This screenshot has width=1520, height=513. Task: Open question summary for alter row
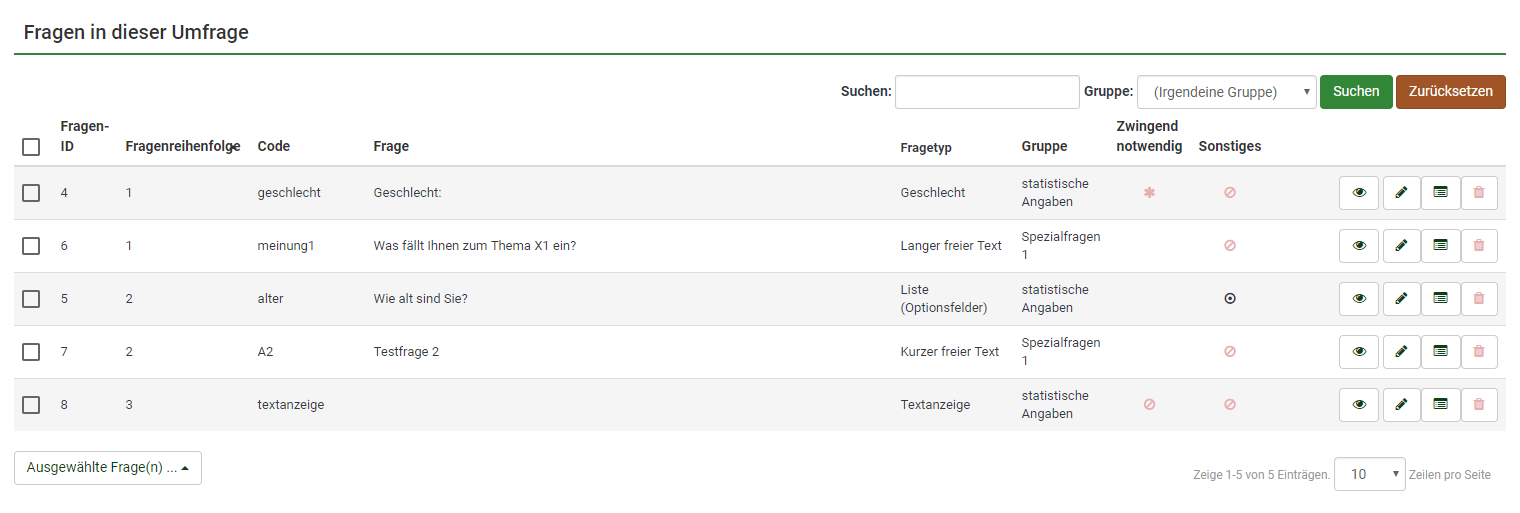coord(1440,299)
